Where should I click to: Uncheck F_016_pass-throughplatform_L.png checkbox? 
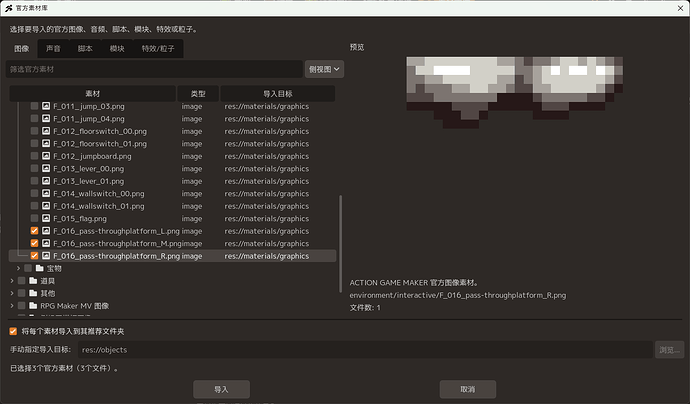[x=34, y=231]
